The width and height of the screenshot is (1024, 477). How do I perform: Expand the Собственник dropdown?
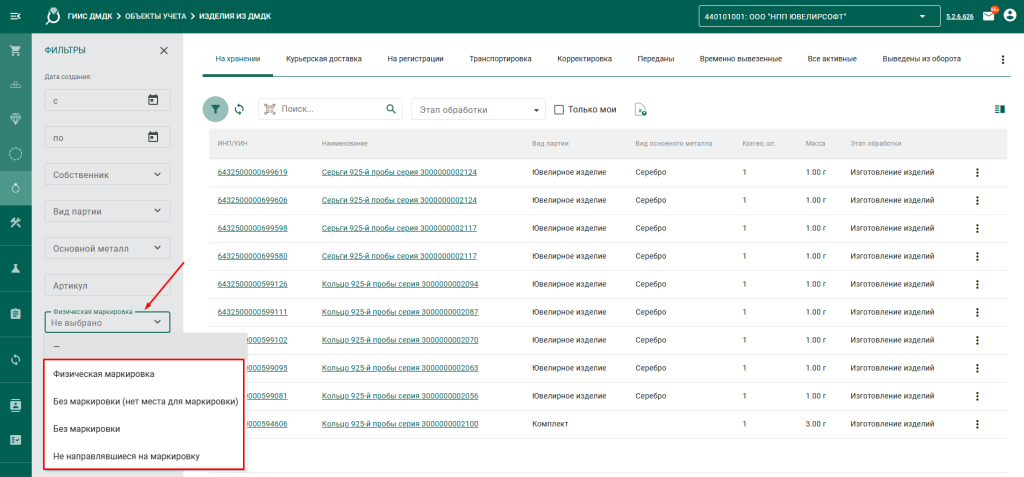pyautogui.click(x=107, y=174)
